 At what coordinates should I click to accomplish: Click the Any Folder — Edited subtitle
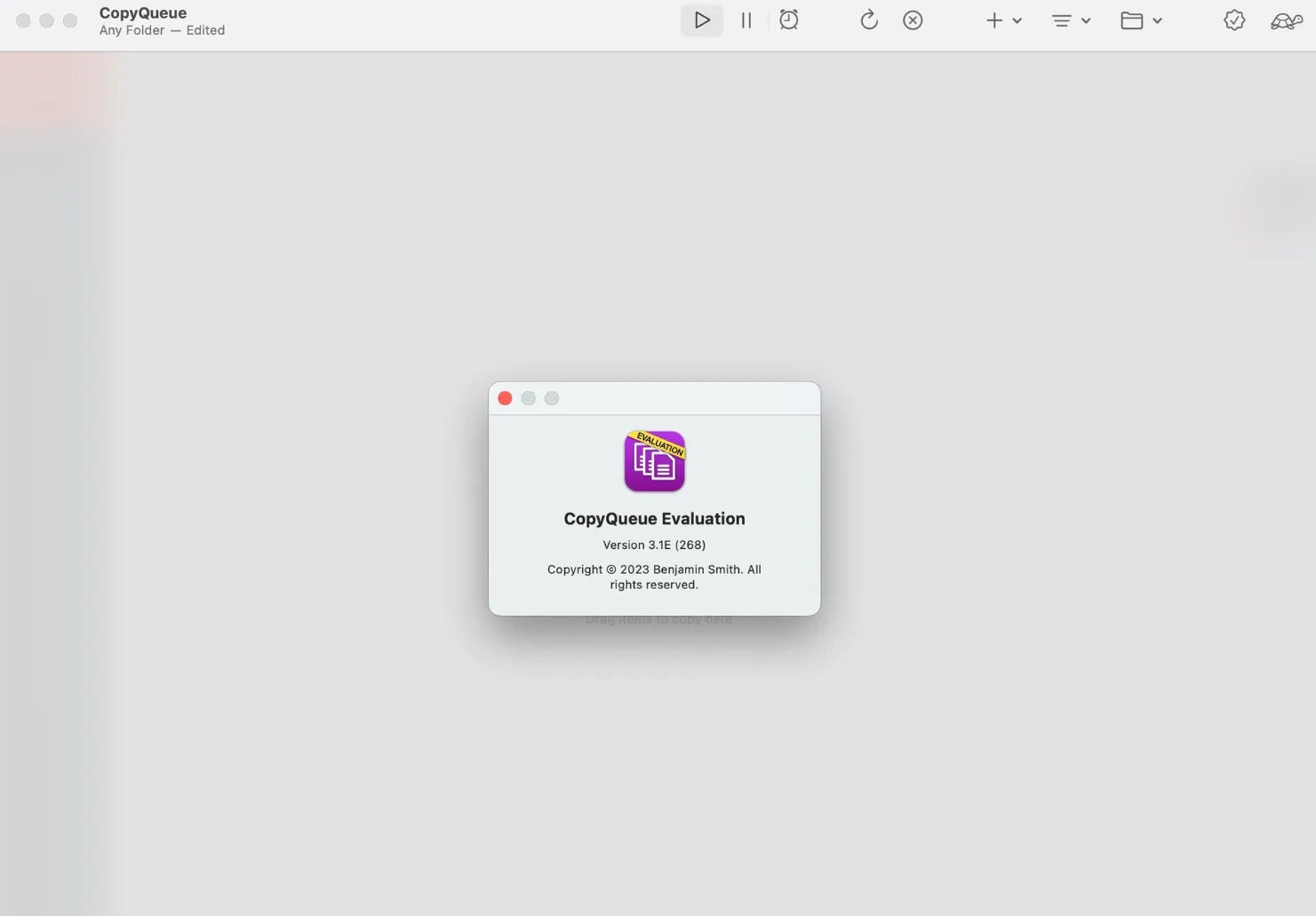tap(162, 30)
